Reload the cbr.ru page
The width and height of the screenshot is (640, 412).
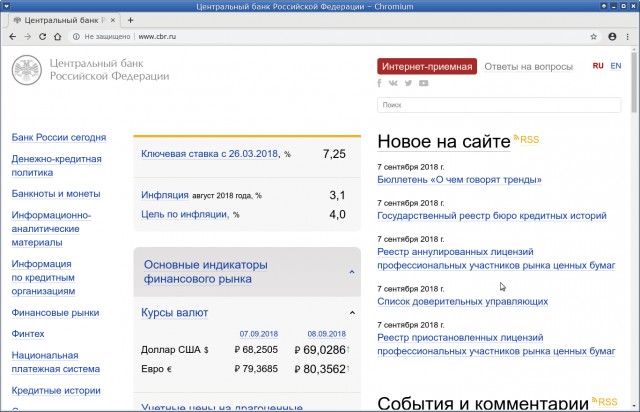point(42,37)
